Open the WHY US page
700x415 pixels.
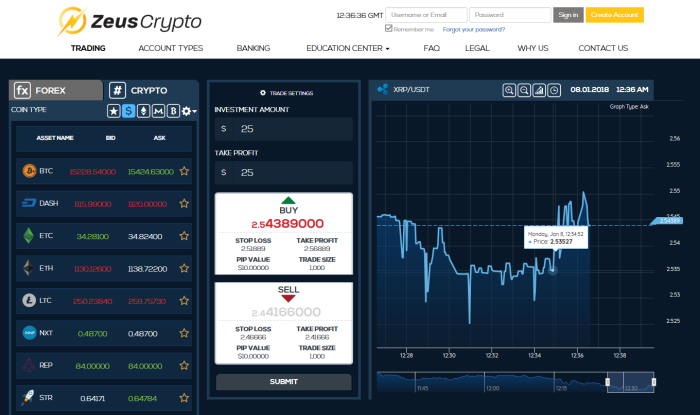533,48
